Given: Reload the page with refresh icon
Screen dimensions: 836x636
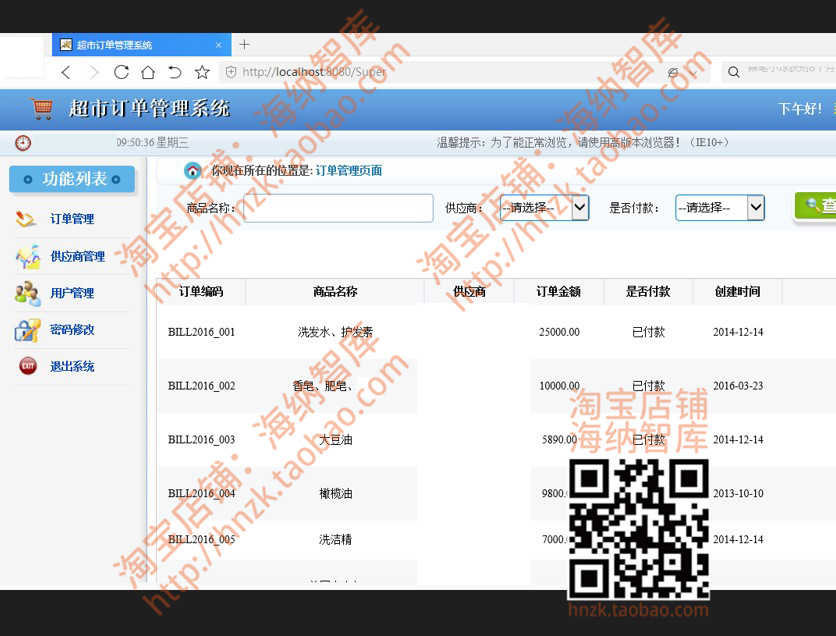Looking at the screenshot, I should tap(122, 72).
